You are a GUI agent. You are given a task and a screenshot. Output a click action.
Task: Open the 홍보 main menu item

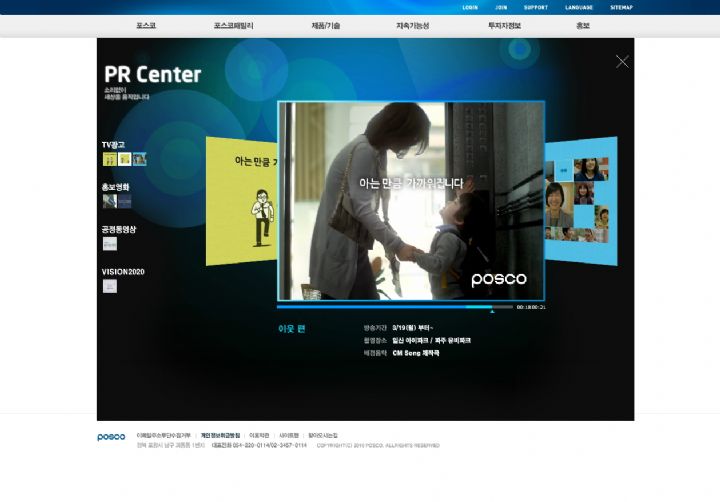click(583, 26)
